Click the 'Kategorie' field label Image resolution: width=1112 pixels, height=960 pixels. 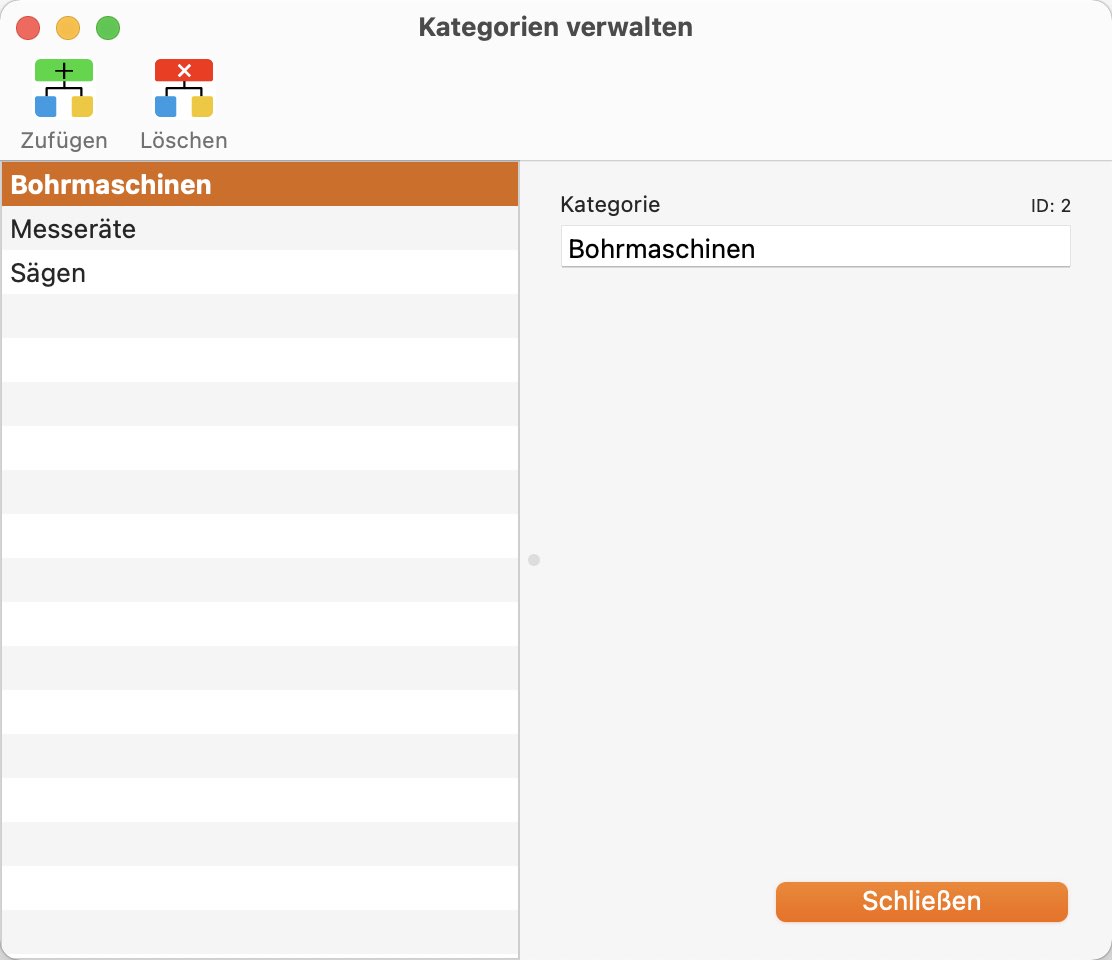click(x=610, y=205)
